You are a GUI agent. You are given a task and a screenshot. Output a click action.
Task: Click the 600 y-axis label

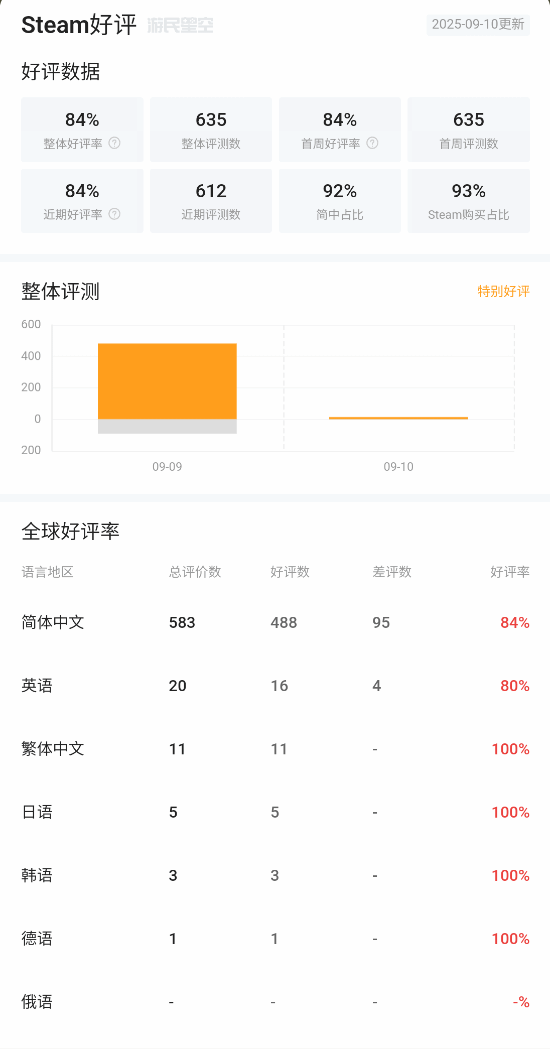[31, 324]
